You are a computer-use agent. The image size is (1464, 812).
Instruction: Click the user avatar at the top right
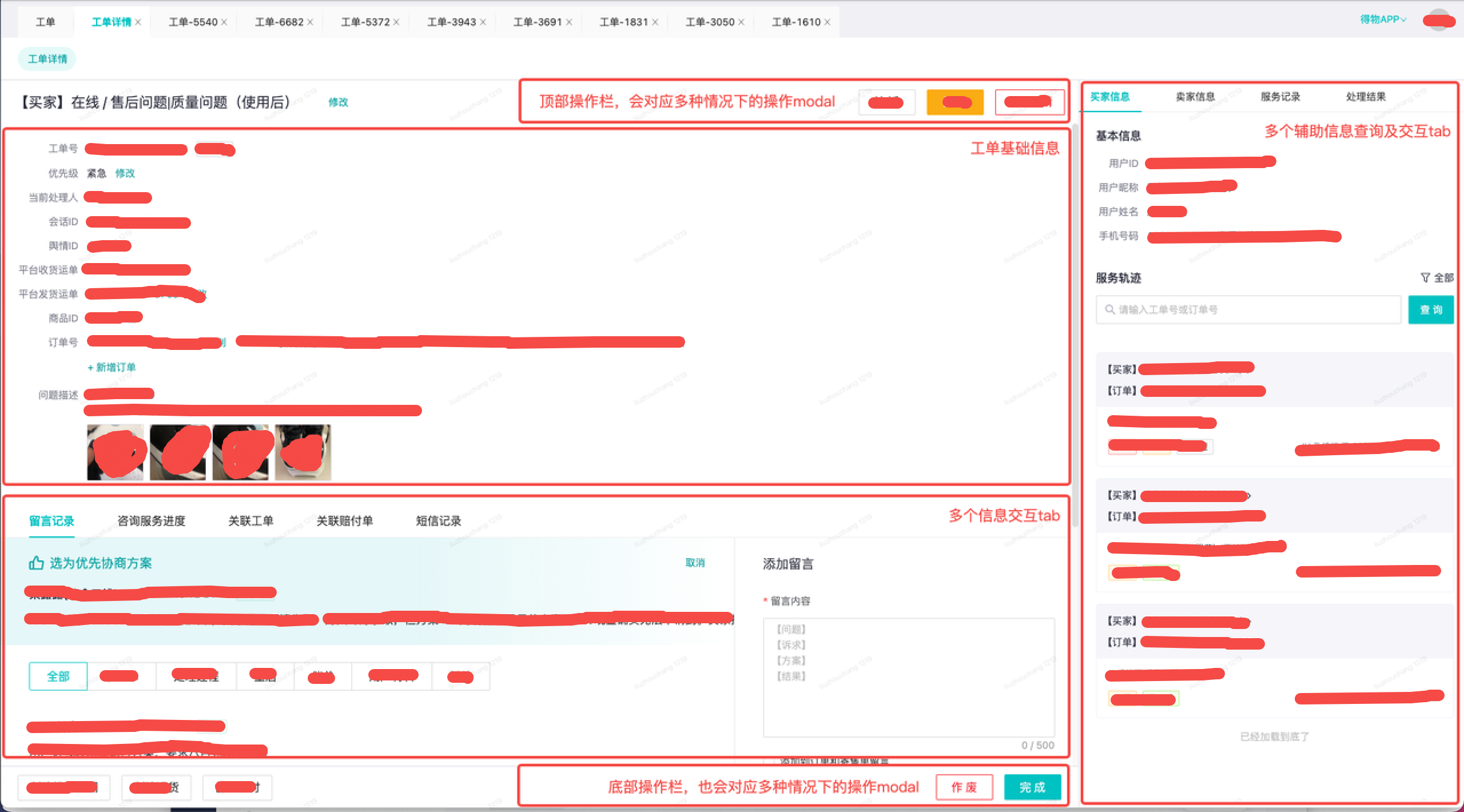[x=1438, y=21]
